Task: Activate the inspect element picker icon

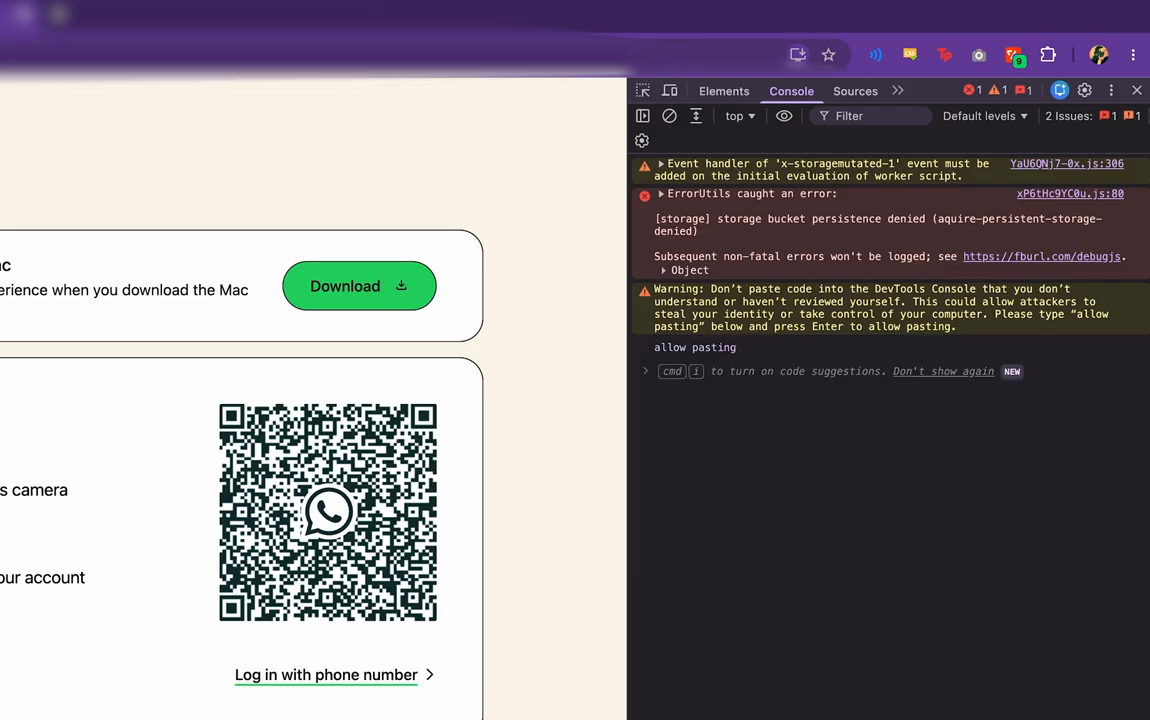Action: pyautogui.click(x=643, y=90)
